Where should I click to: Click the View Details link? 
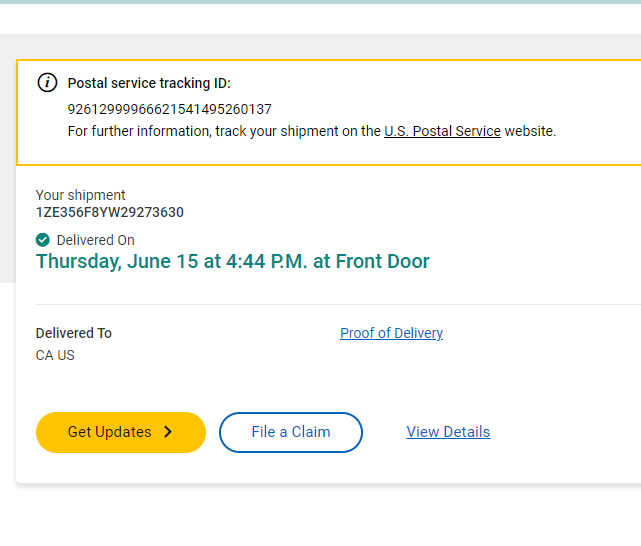[448, 432]
